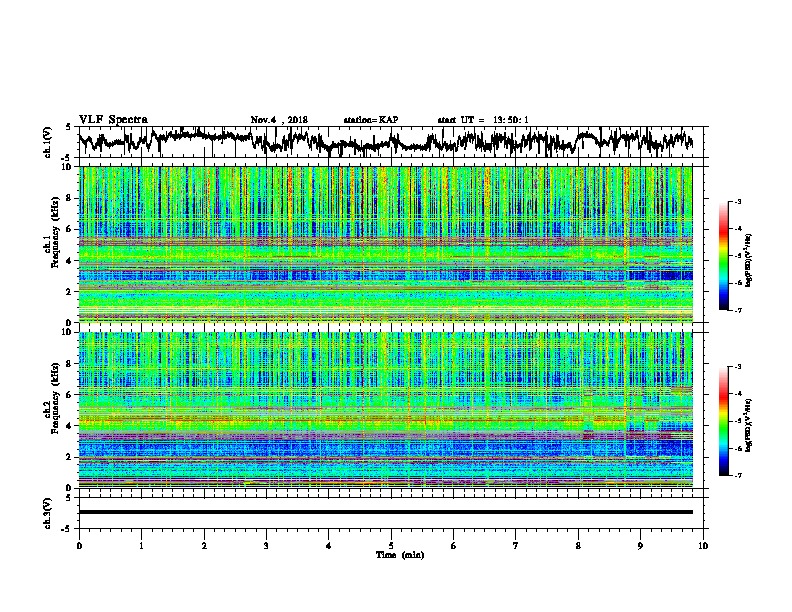Click the "0" tick on the time axis
Screen dimensions: 792x612
[79, 546]
